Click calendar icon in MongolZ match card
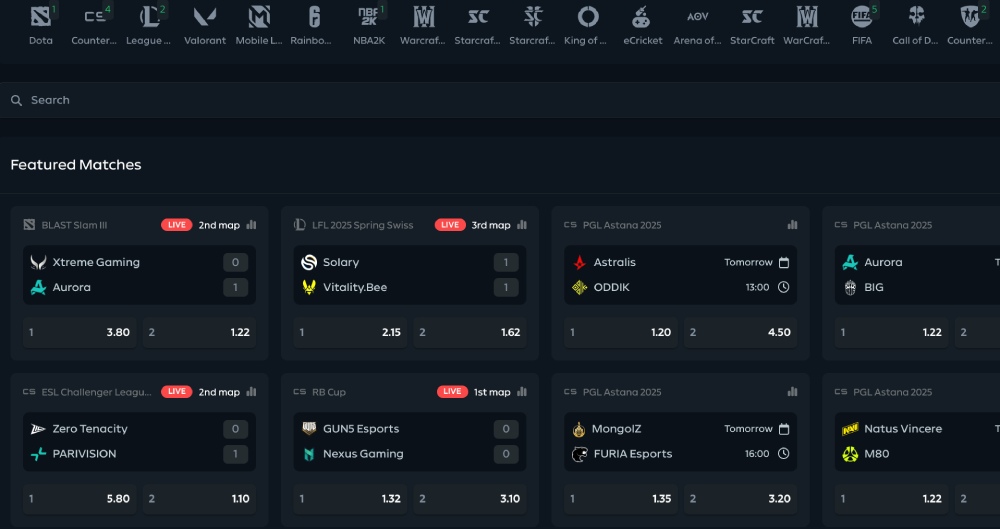 (x=784, y=429)
